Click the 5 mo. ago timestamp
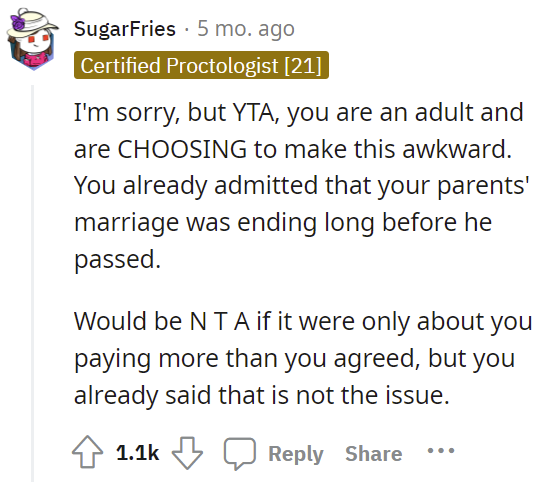 click(246, 28)
